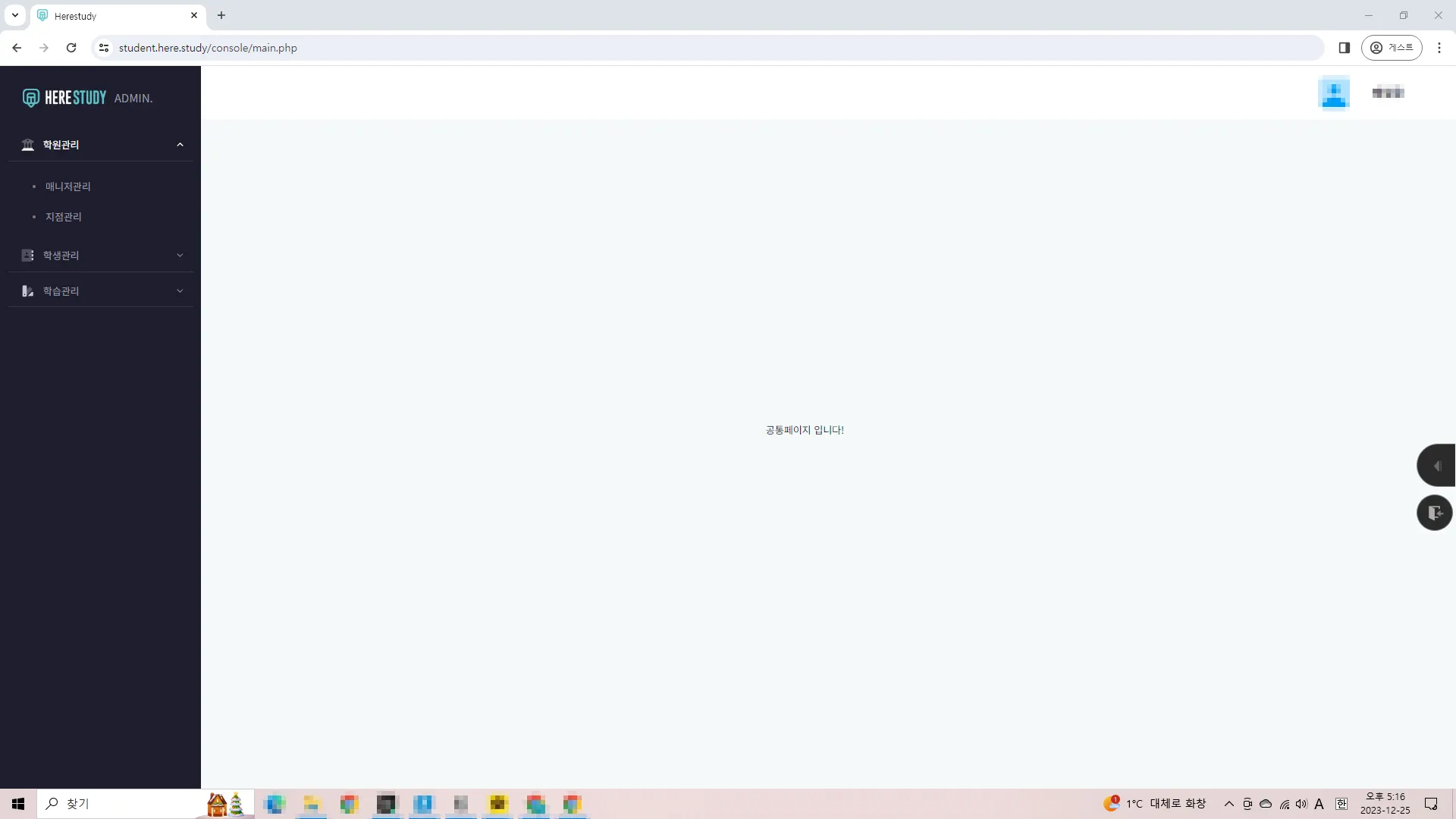Screen dimensions: 1456x819
Task: Reload the page
Action: coord(71,48)
